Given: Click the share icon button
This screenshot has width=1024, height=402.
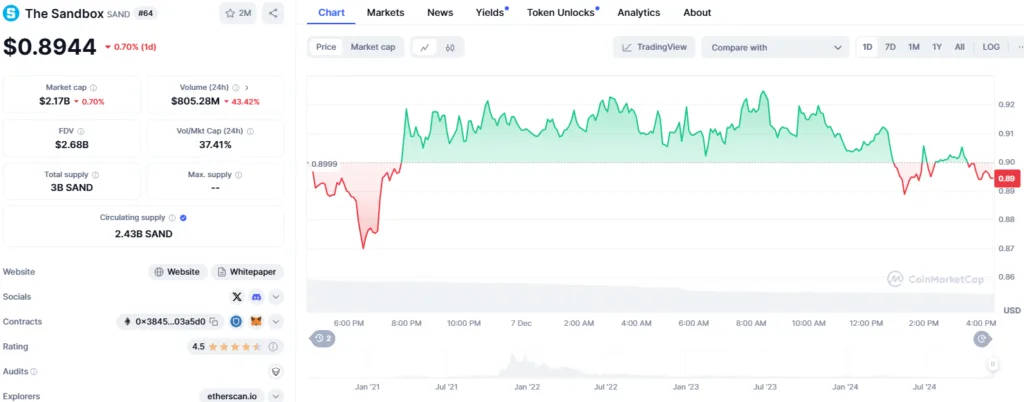Looking at the screenshot, I should coord(273,13).
